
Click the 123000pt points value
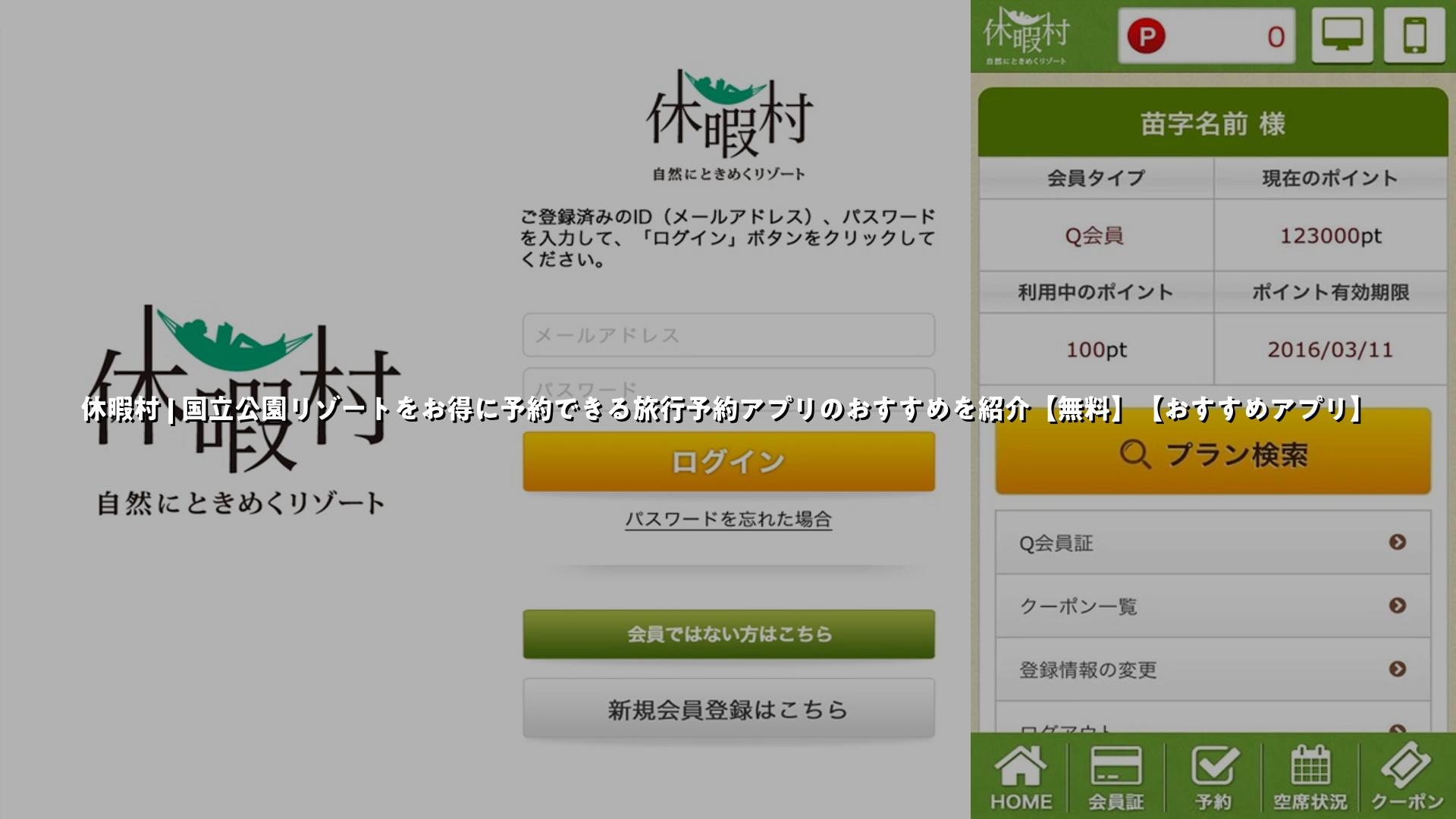click(1331, 236)
